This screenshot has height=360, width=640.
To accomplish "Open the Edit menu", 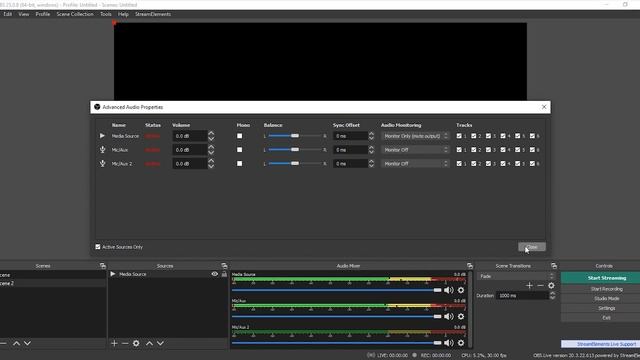I will click(x=7, y=14).
